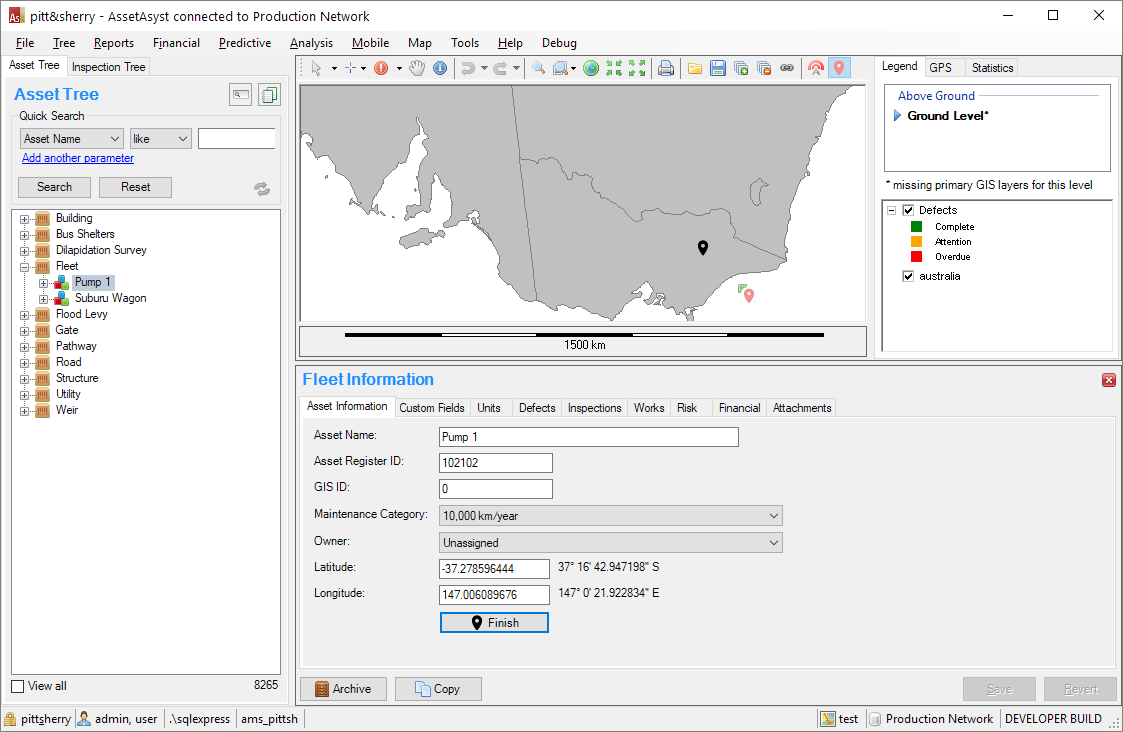Click the red Overdue legend swatch

(916, 257)
